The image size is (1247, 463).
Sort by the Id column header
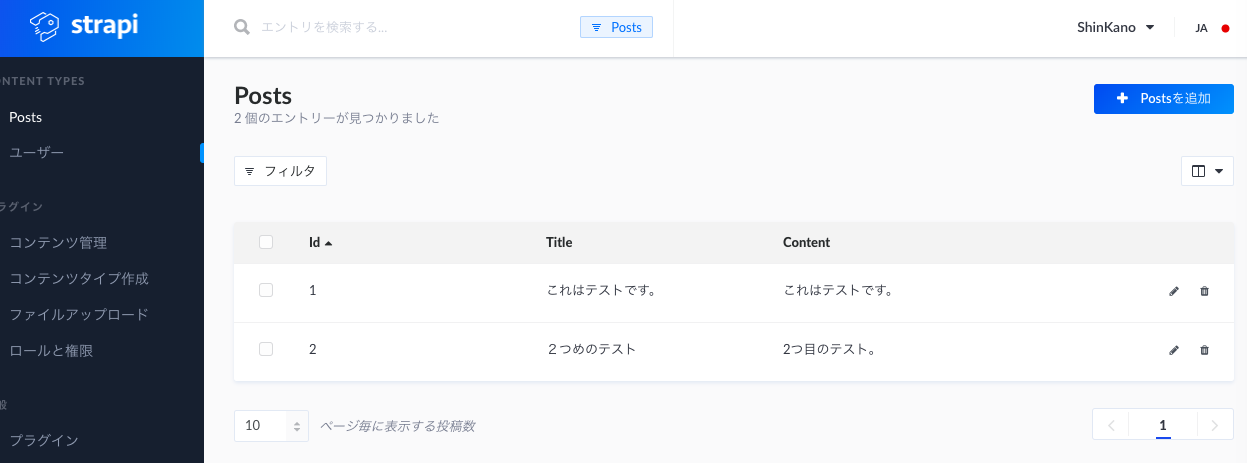coord(314,242)
